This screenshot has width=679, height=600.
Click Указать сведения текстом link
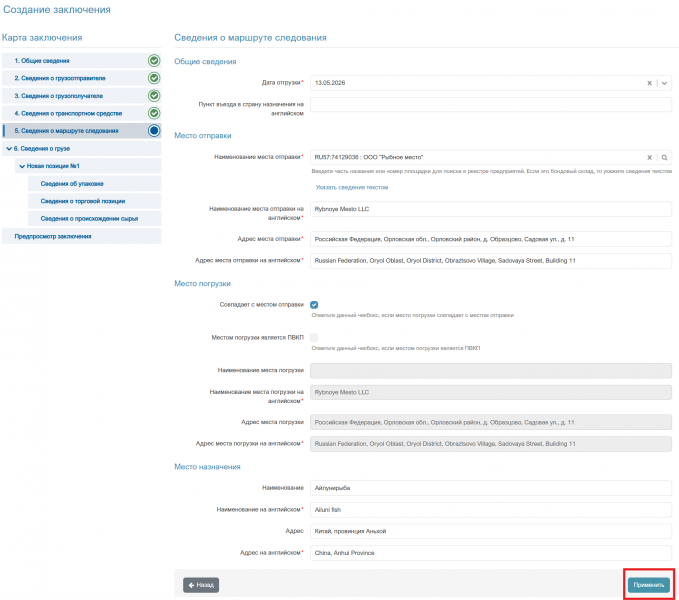352,187
